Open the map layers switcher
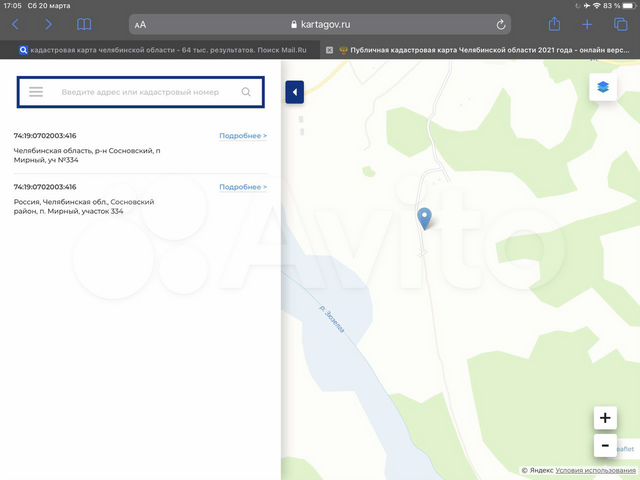The image size is (640, 480). click(x=602, y=87)
